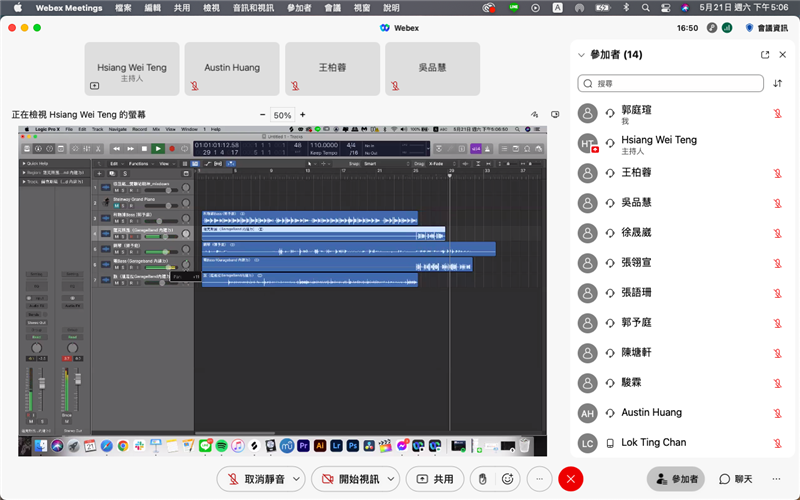Sort the participants list
800x500 pixels.
click(778, 84)
